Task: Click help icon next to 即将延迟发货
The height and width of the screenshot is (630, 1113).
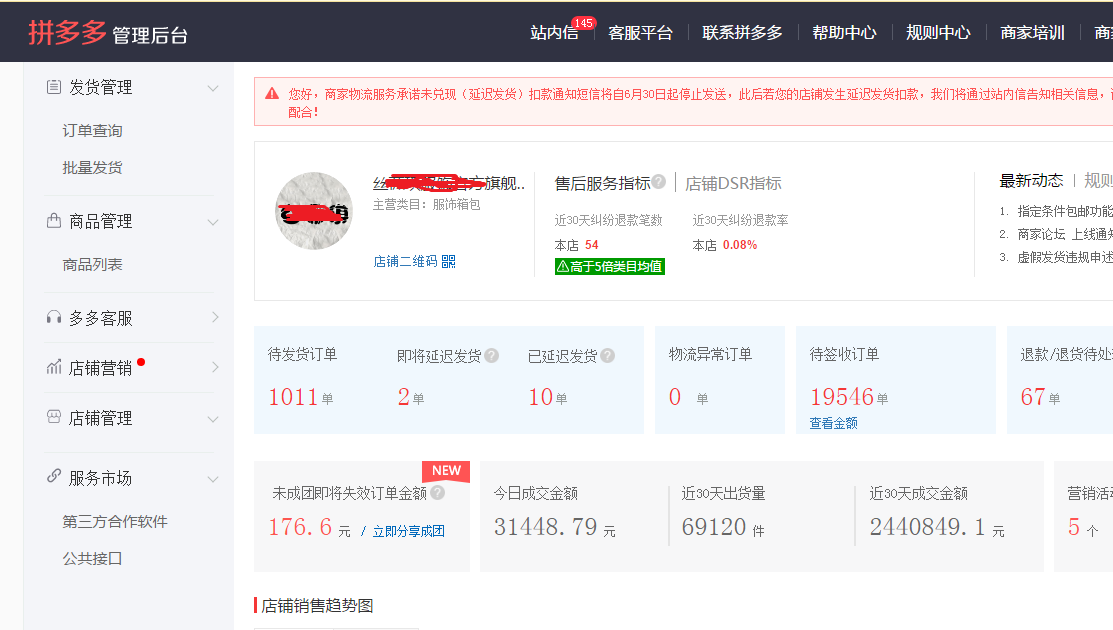Action: pos(491,355)
